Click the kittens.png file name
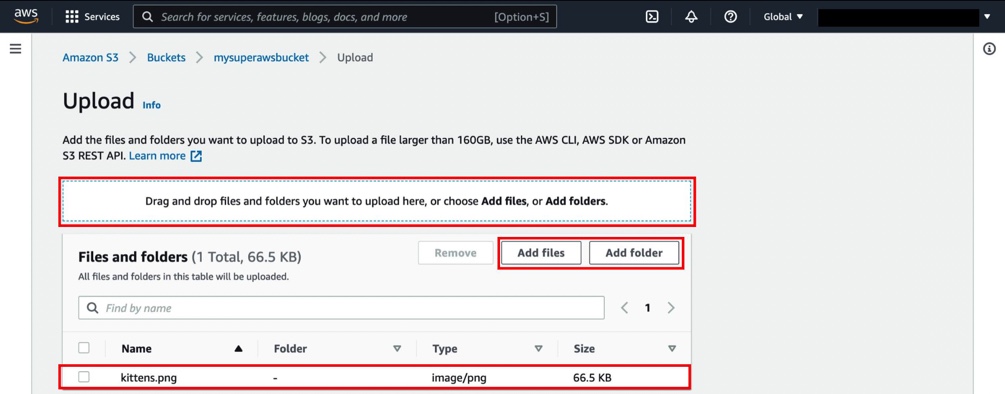The width and height of the screenshot is (1005, 394). click(x=149, y=378)
